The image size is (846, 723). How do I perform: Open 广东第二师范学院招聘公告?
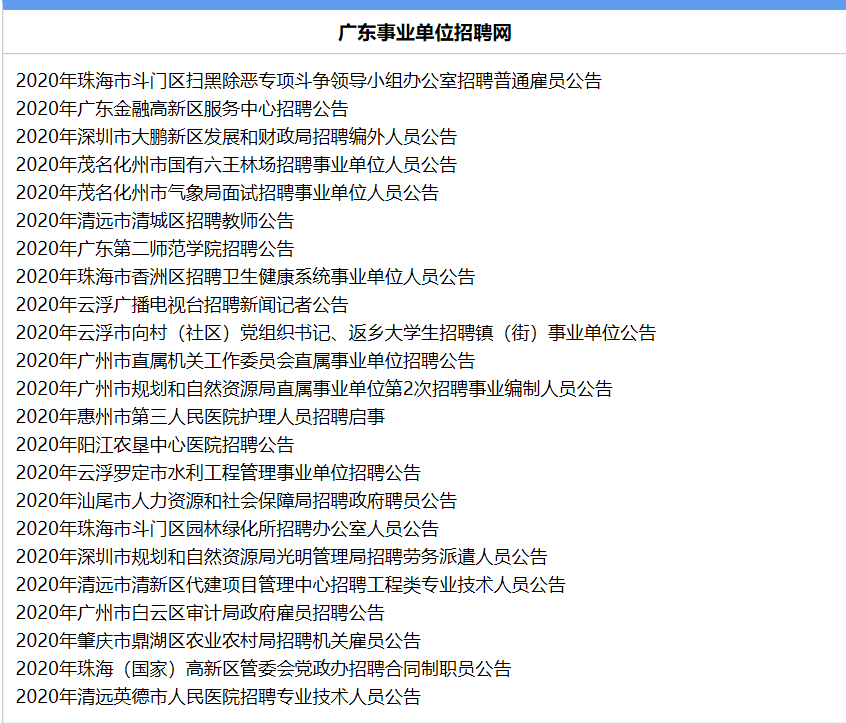click(x=155, y=249)
